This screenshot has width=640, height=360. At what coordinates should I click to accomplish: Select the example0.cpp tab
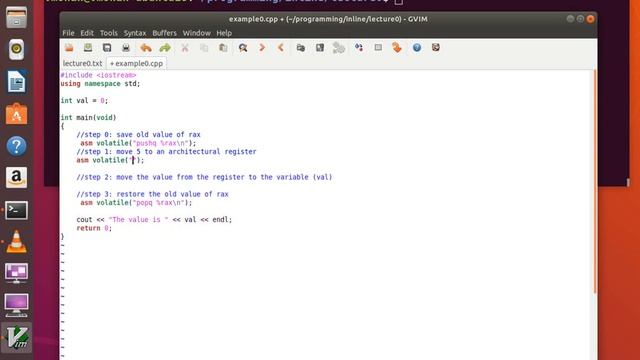[x=136, y=64]
